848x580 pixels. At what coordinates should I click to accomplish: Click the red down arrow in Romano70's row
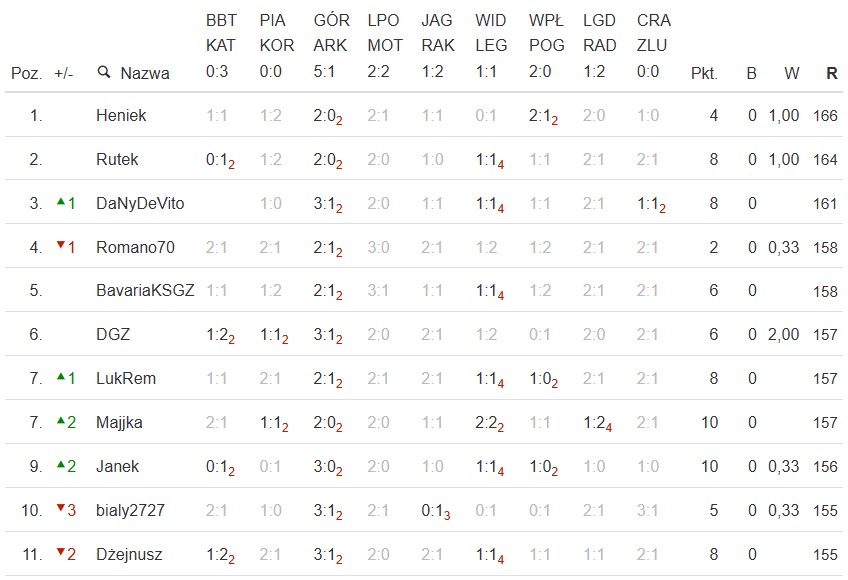coord(60,247)
